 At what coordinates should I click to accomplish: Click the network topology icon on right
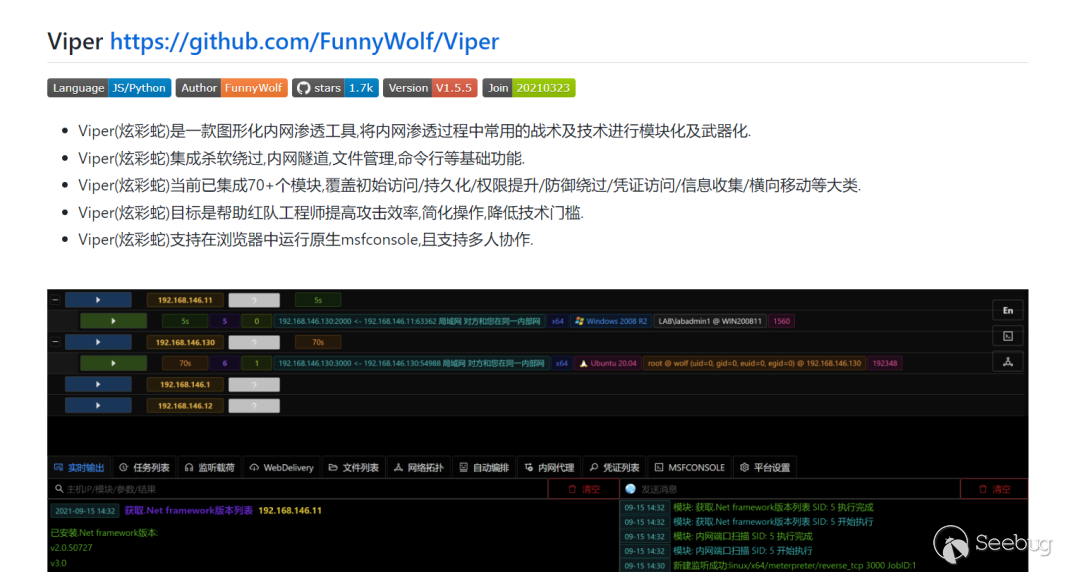tap(1008, 362)
